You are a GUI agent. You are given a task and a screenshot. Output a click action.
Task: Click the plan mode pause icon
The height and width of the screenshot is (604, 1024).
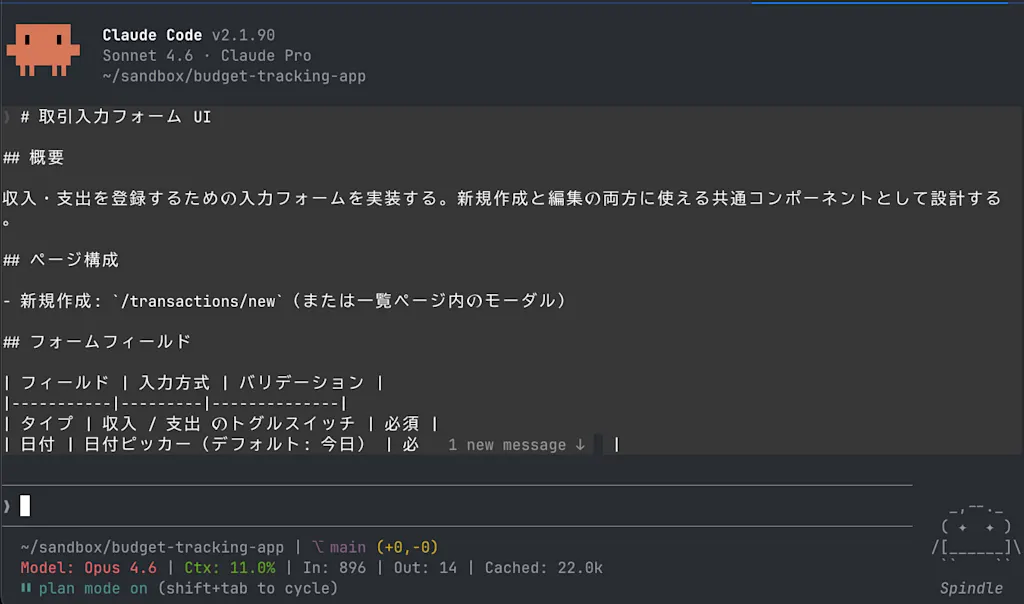[25, 588]
